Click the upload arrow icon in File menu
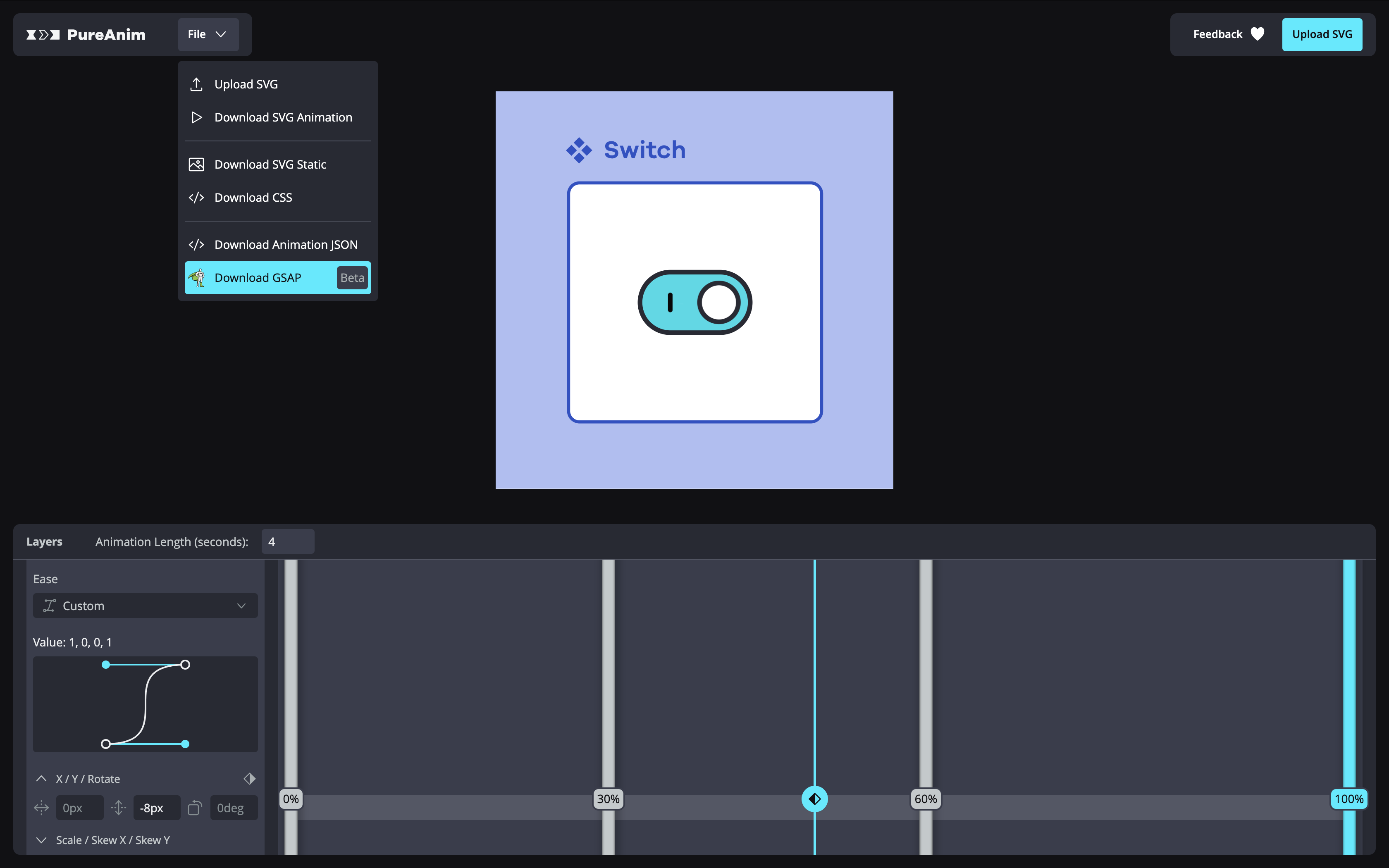This screenshot has width=1389, height=868. (x=196, y=84)
